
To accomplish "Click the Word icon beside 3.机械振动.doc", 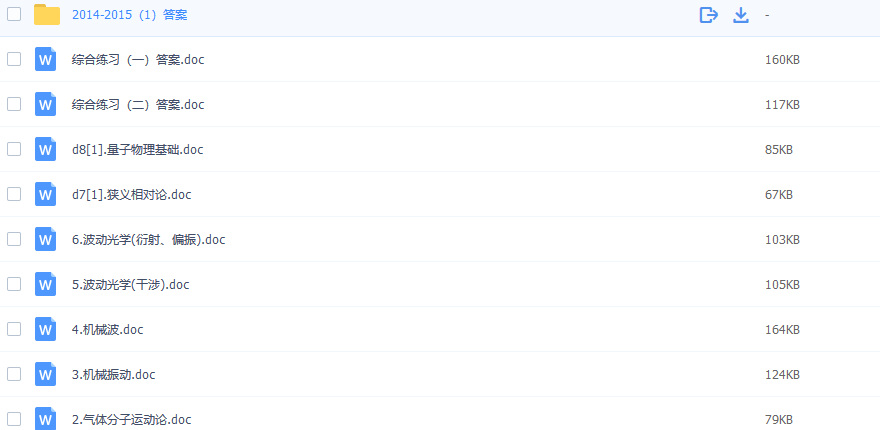I will pos(45,374).
